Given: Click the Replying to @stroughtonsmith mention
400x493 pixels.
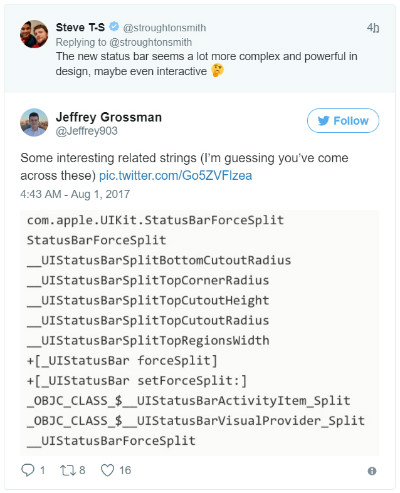Looking at the screenshot, I should click(150, 42).
